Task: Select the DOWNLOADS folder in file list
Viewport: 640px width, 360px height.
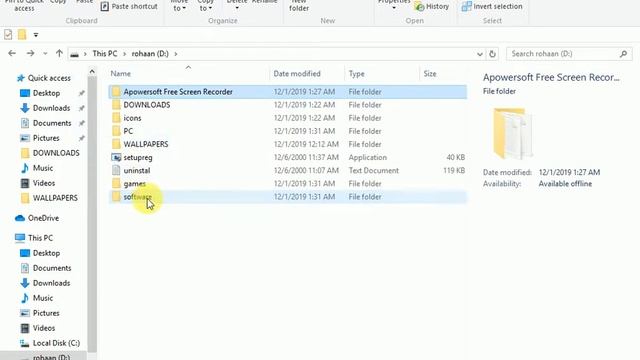Action: [x=288, y=105]
